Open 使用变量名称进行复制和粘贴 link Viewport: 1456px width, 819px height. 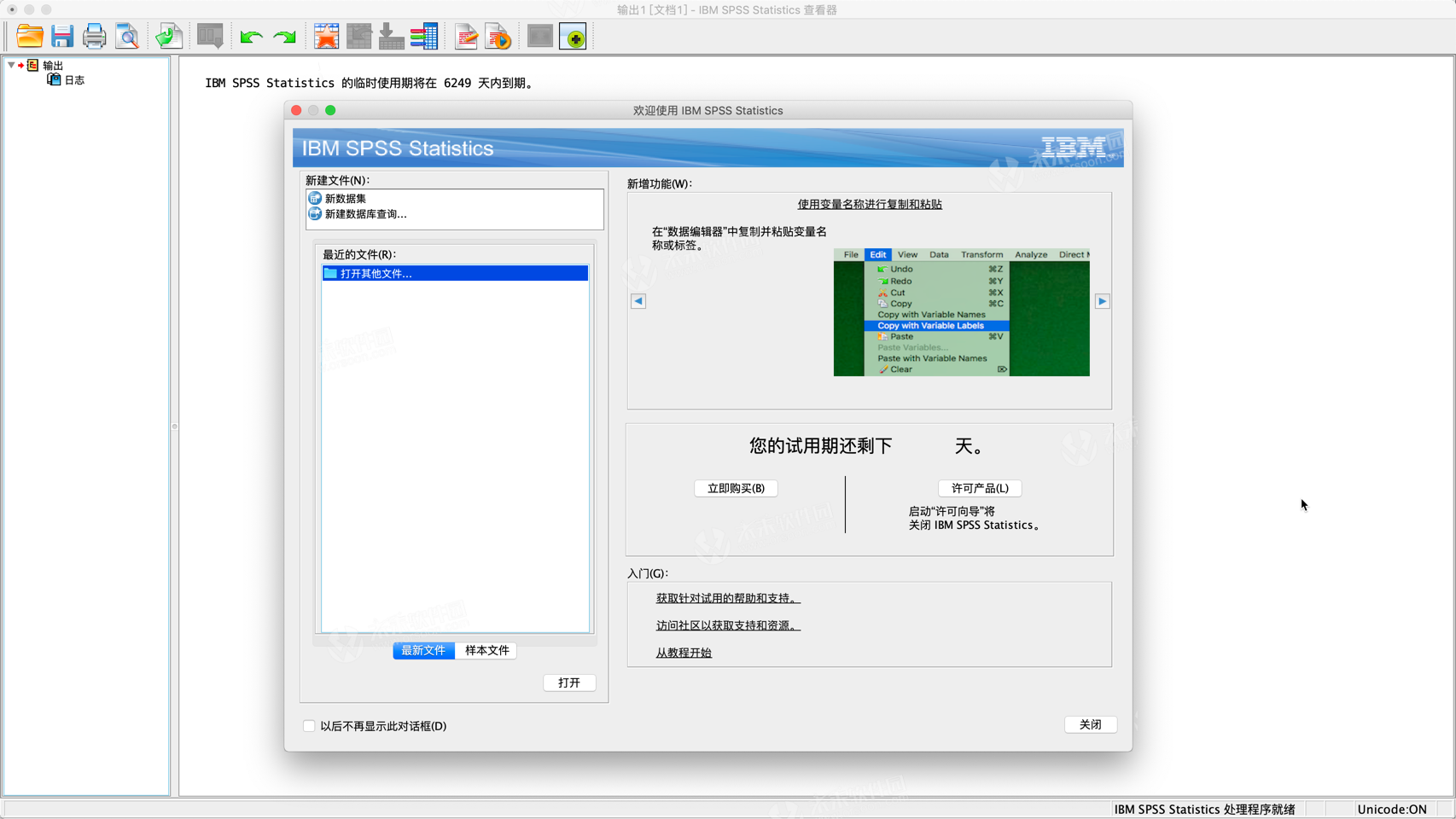[x=870, y=204]
